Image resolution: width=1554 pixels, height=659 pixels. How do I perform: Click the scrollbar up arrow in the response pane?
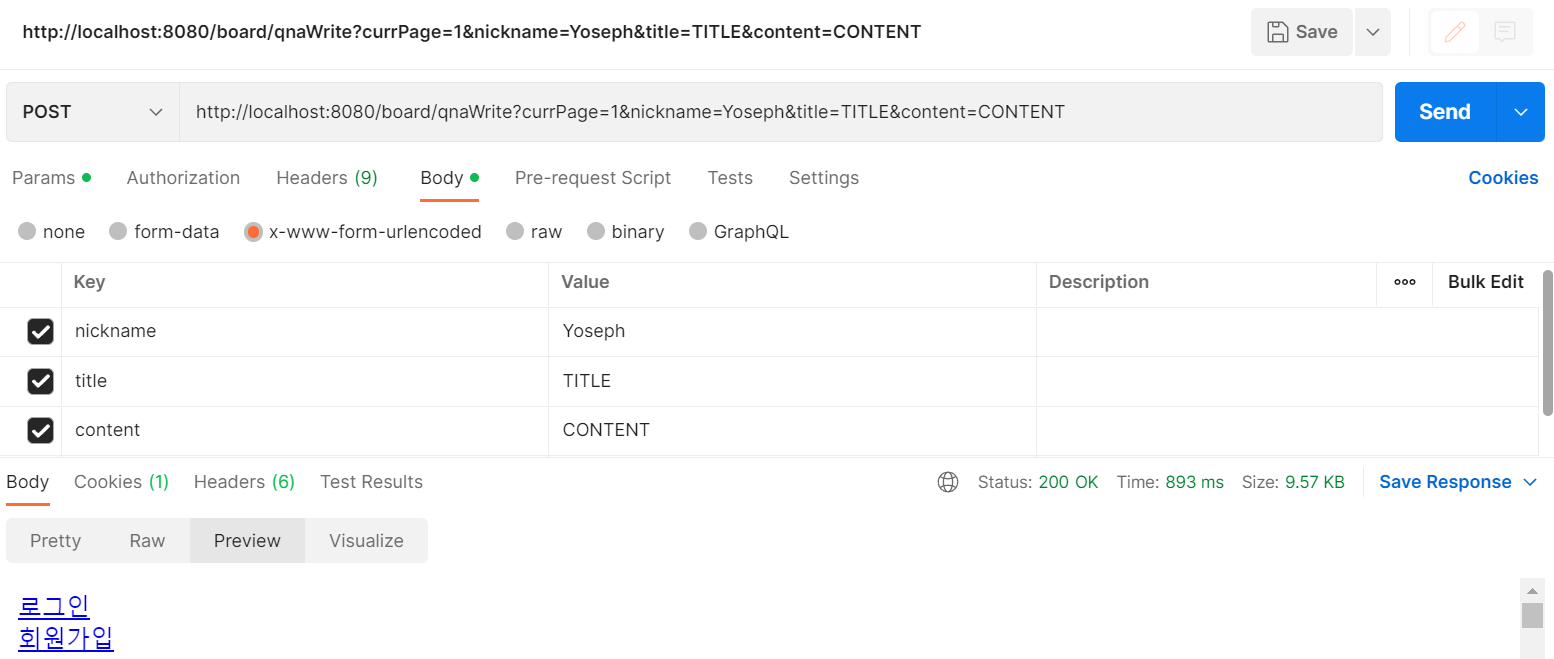1533,589
